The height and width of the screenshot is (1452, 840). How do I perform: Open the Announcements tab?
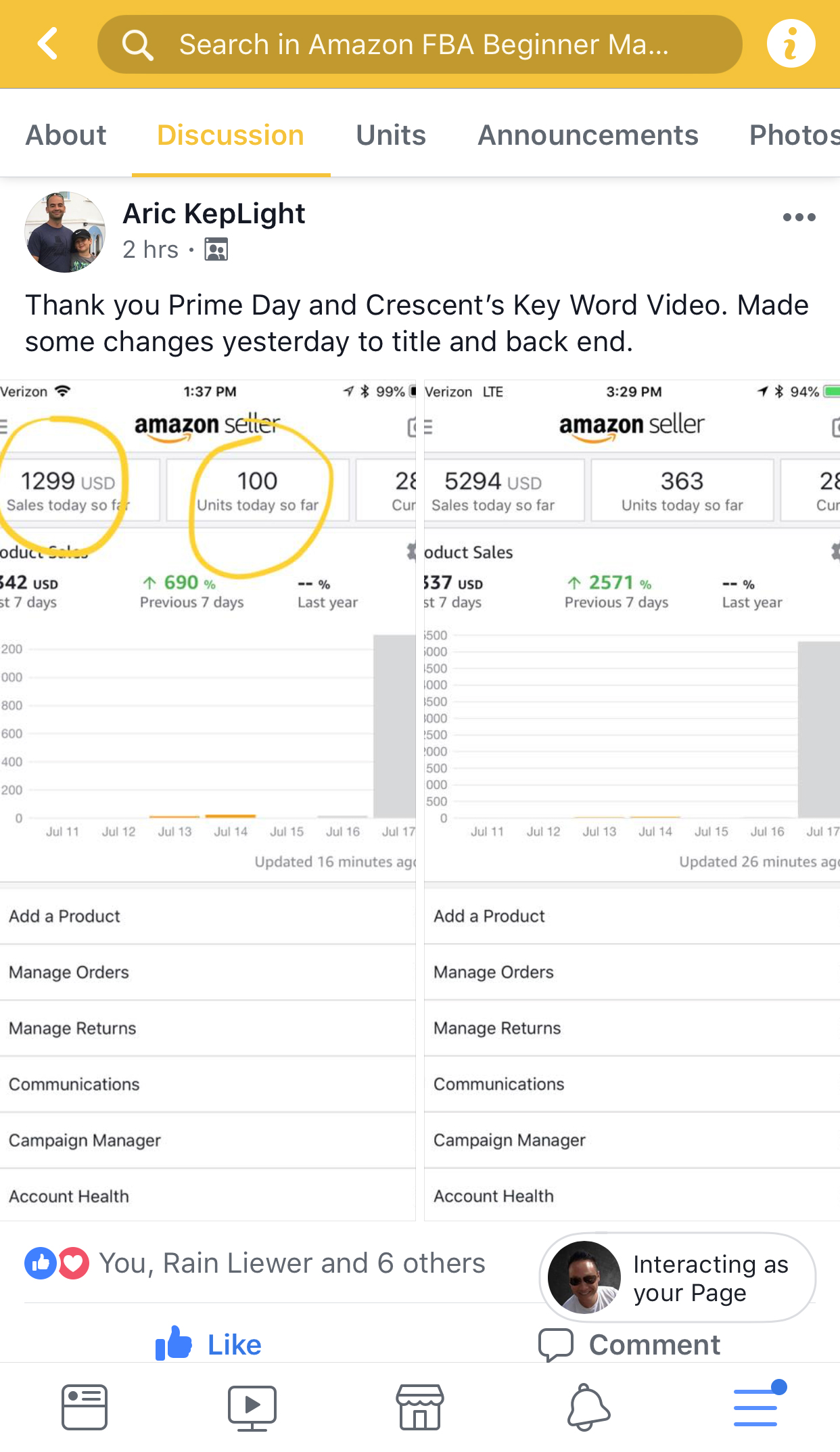(x=588, y=135)
